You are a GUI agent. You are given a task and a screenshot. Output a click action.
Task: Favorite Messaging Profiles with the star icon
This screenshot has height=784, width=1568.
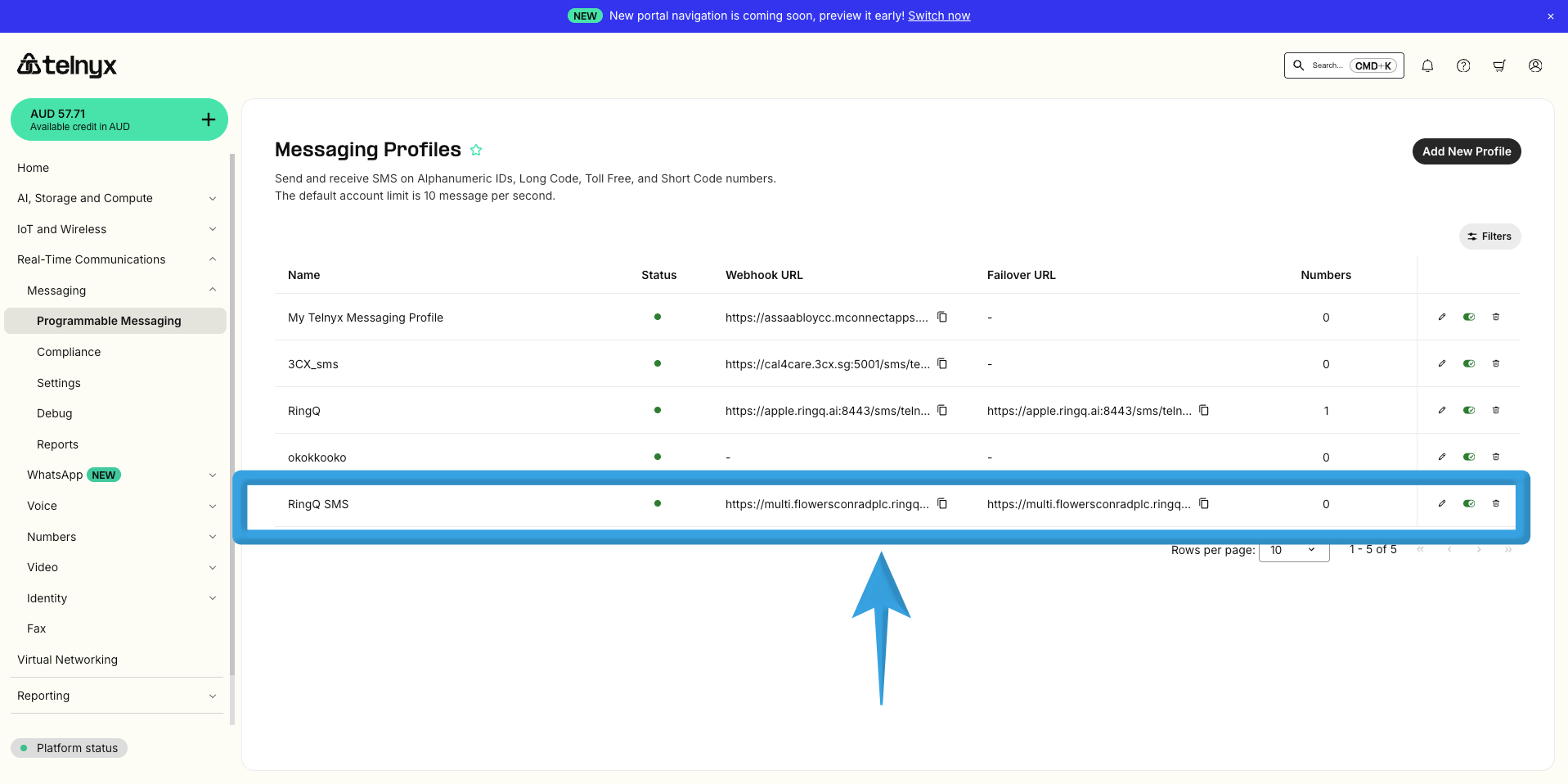point(476,150)
